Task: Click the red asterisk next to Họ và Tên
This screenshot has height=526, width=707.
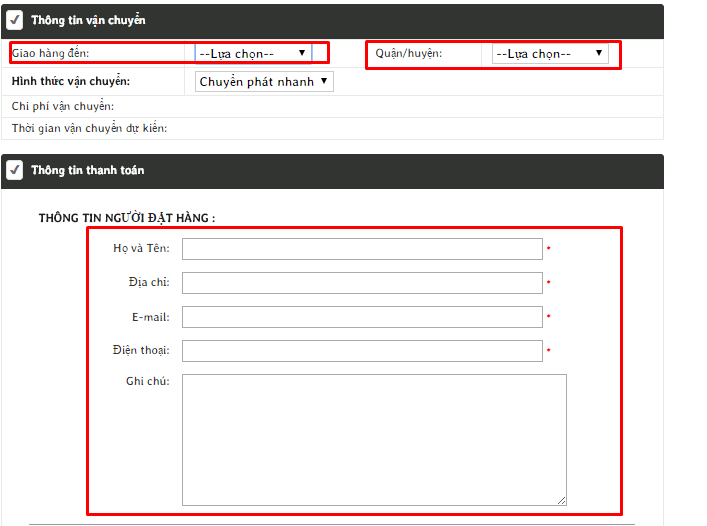Action: click(549, 248)
